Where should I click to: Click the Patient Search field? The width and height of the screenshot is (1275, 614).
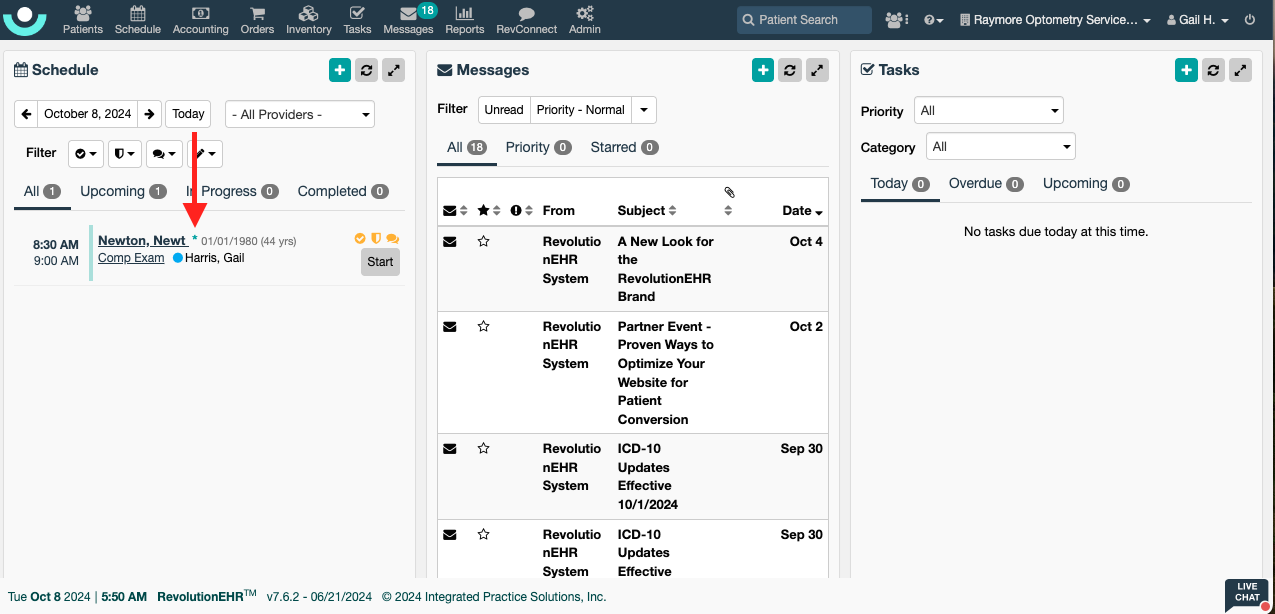[x=804, y=20]
